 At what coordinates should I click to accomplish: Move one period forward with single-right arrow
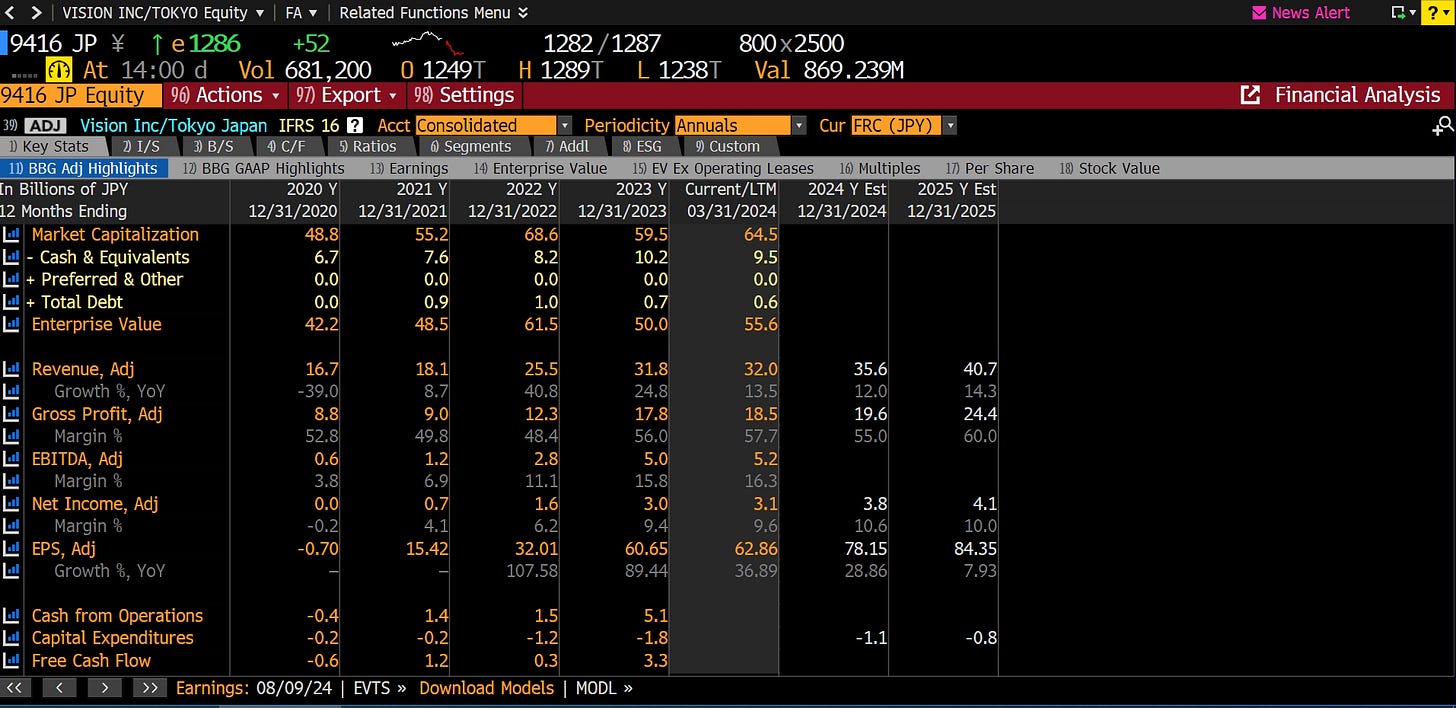point(104,688)
